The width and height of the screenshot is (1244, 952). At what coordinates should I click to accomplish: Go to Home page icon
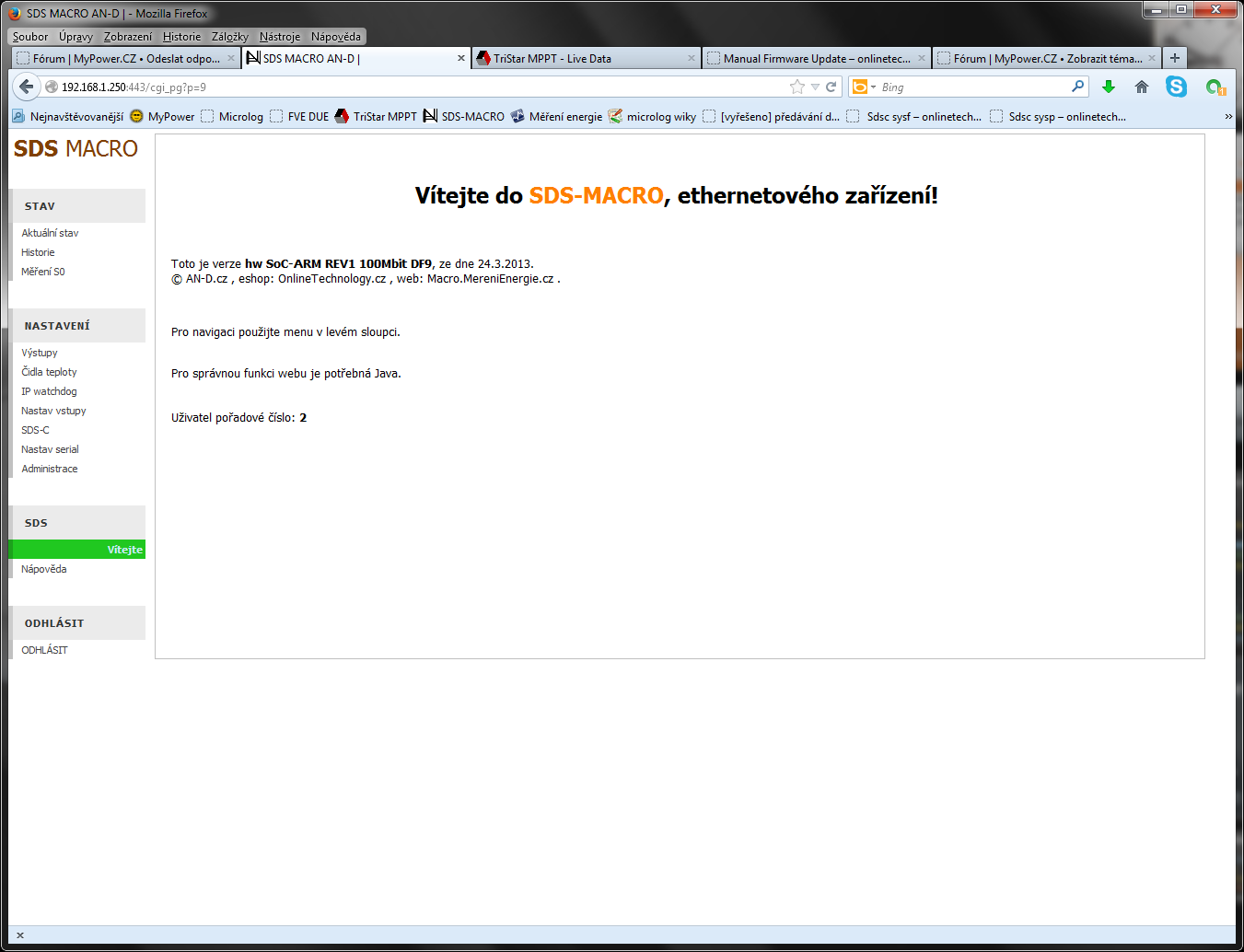1142,87
